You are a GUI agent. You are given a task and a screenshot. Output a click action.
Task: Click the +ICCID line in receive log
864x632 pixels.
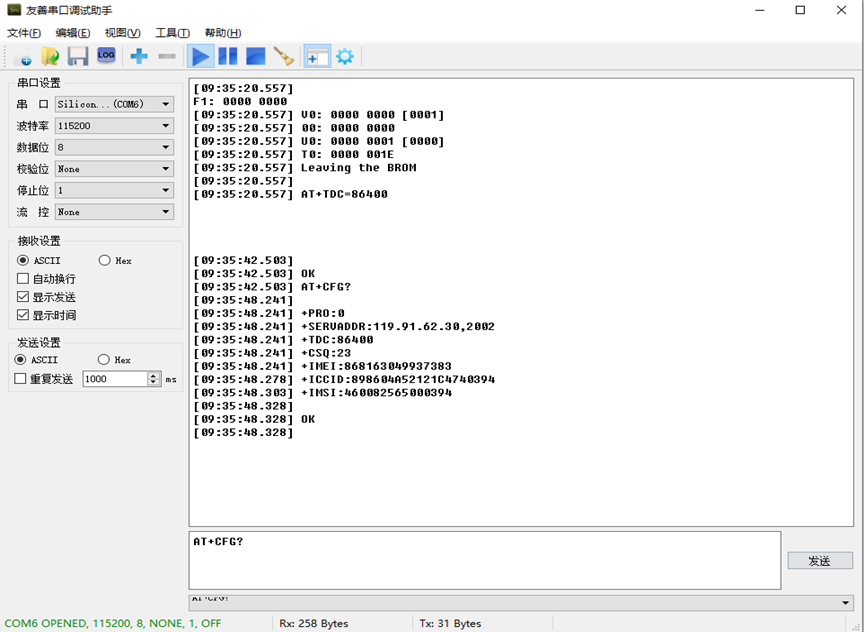point(398,379)
